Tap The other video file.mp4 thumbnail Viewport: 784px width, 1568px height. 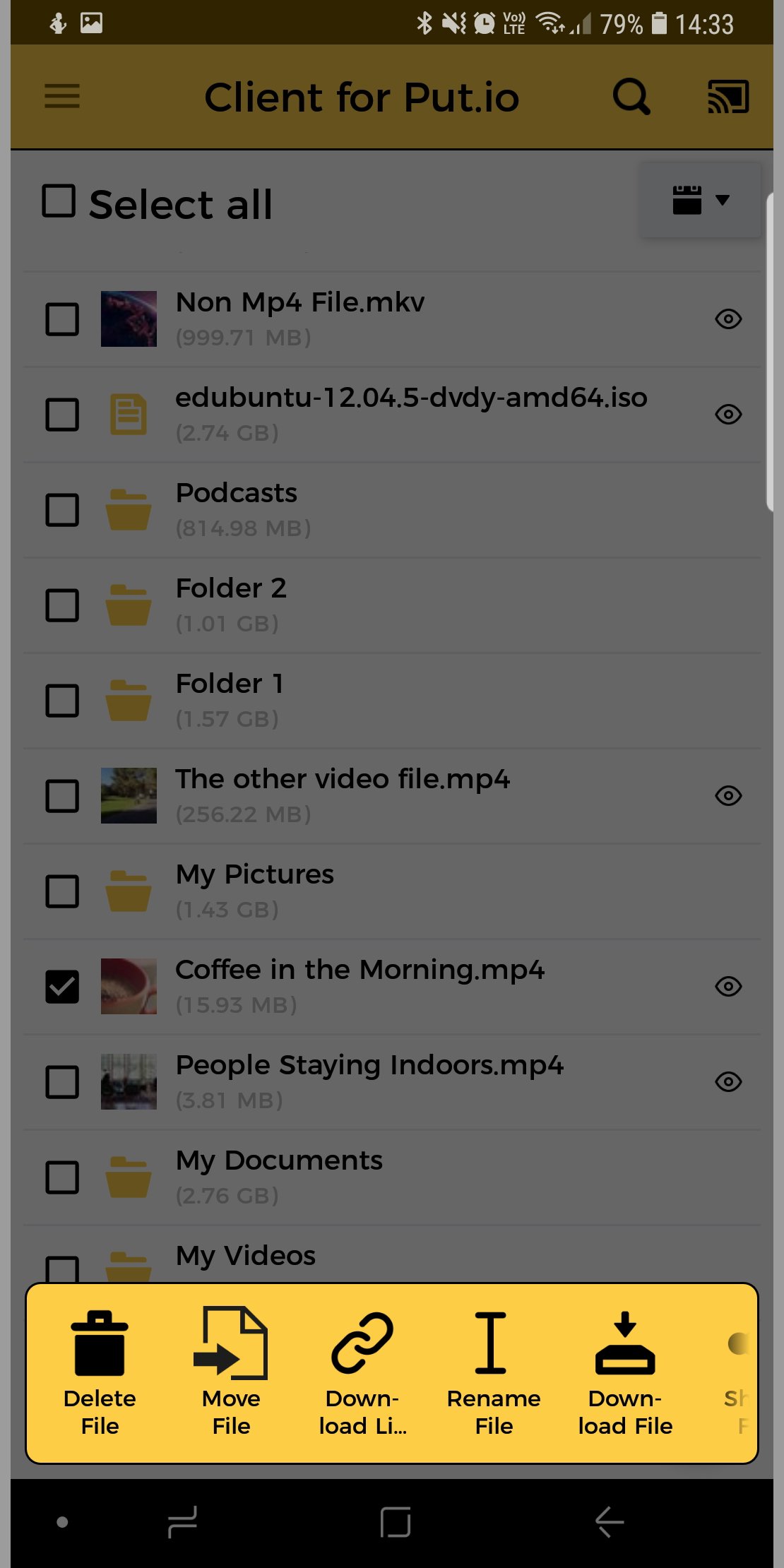click(129, 796)
